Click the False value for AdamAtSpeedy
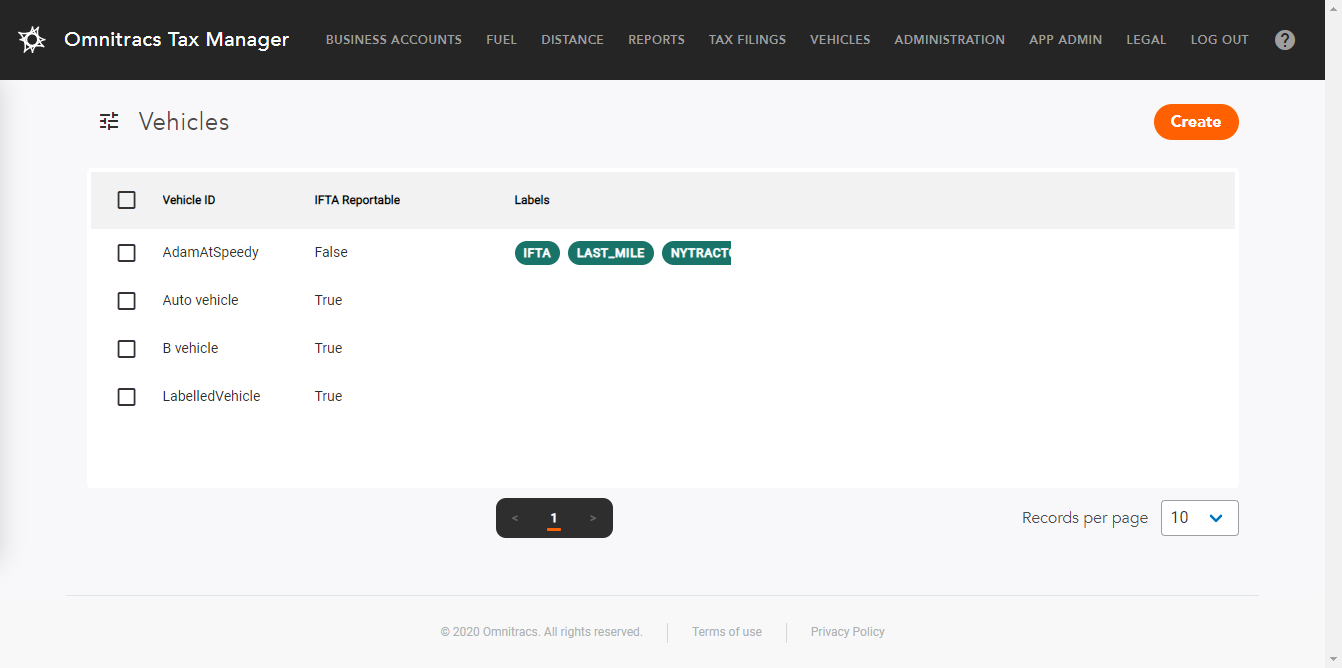1342x668 pixels. click(331, 253)
